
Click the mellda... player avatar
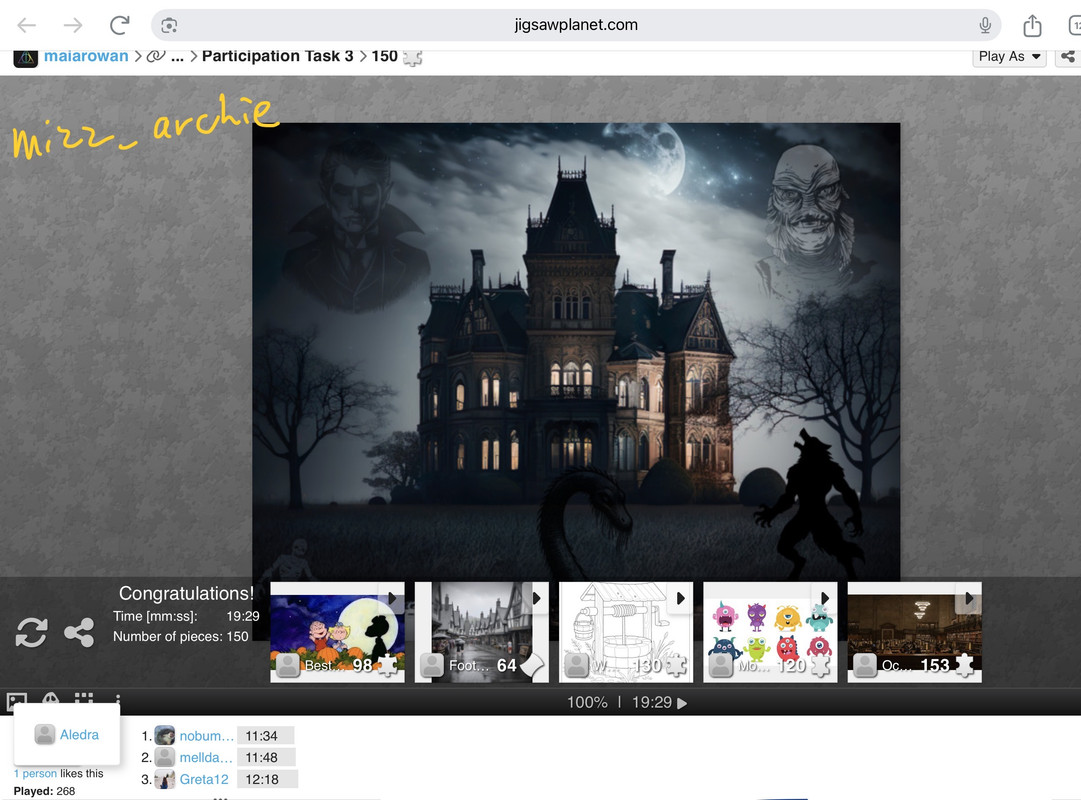[x=165, y=757]
